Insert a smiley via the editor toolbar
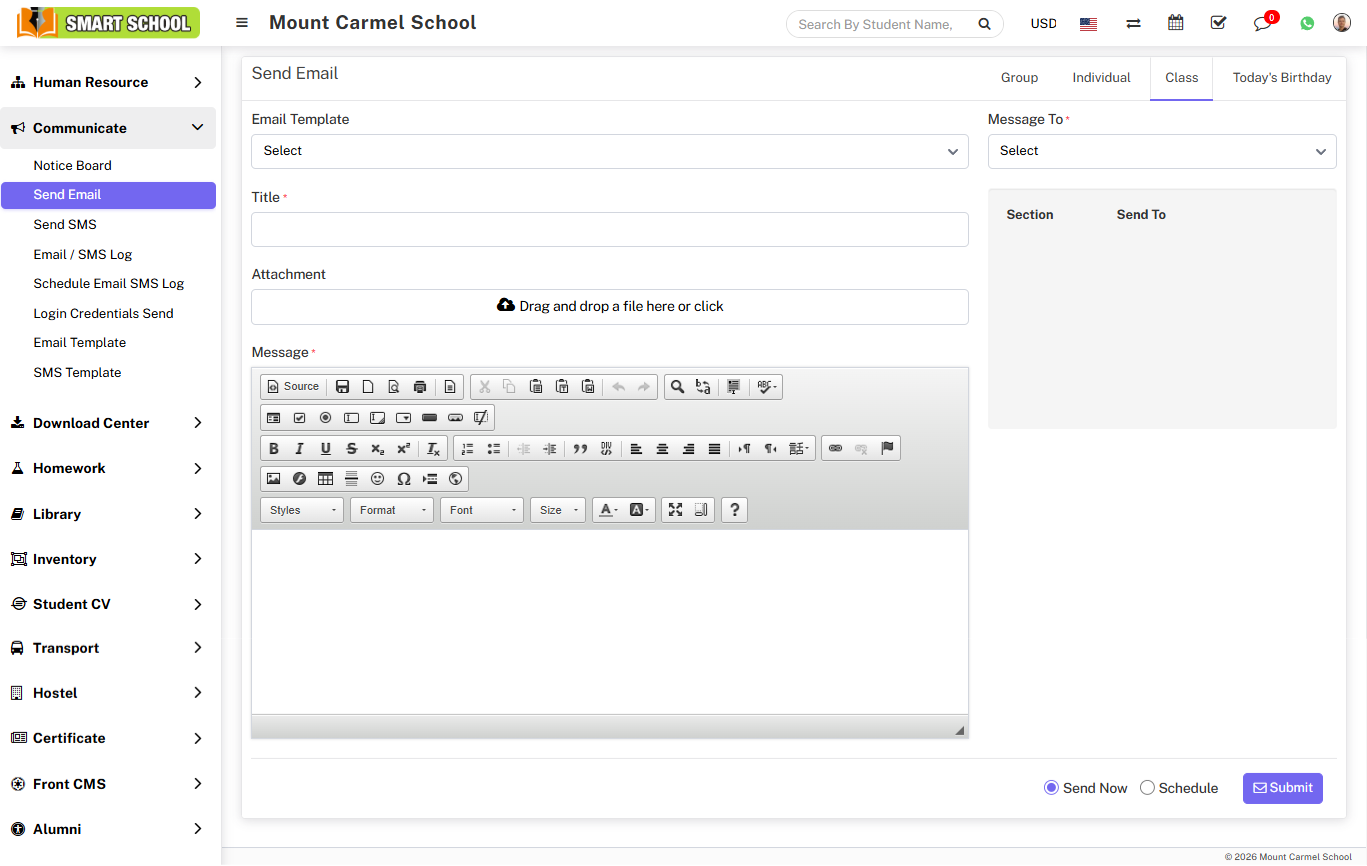The height and width of the screenshot is (866, 1367). click(x=377, y=479)
